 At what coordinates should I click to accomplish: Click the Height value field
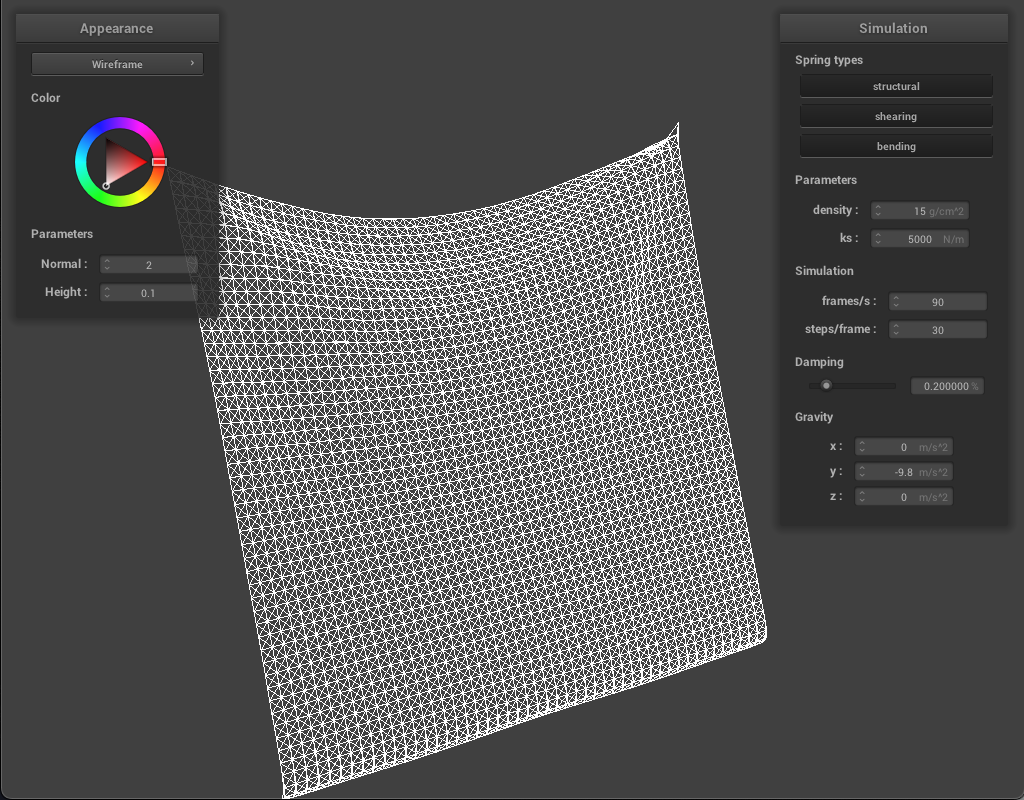coord(148,293)
